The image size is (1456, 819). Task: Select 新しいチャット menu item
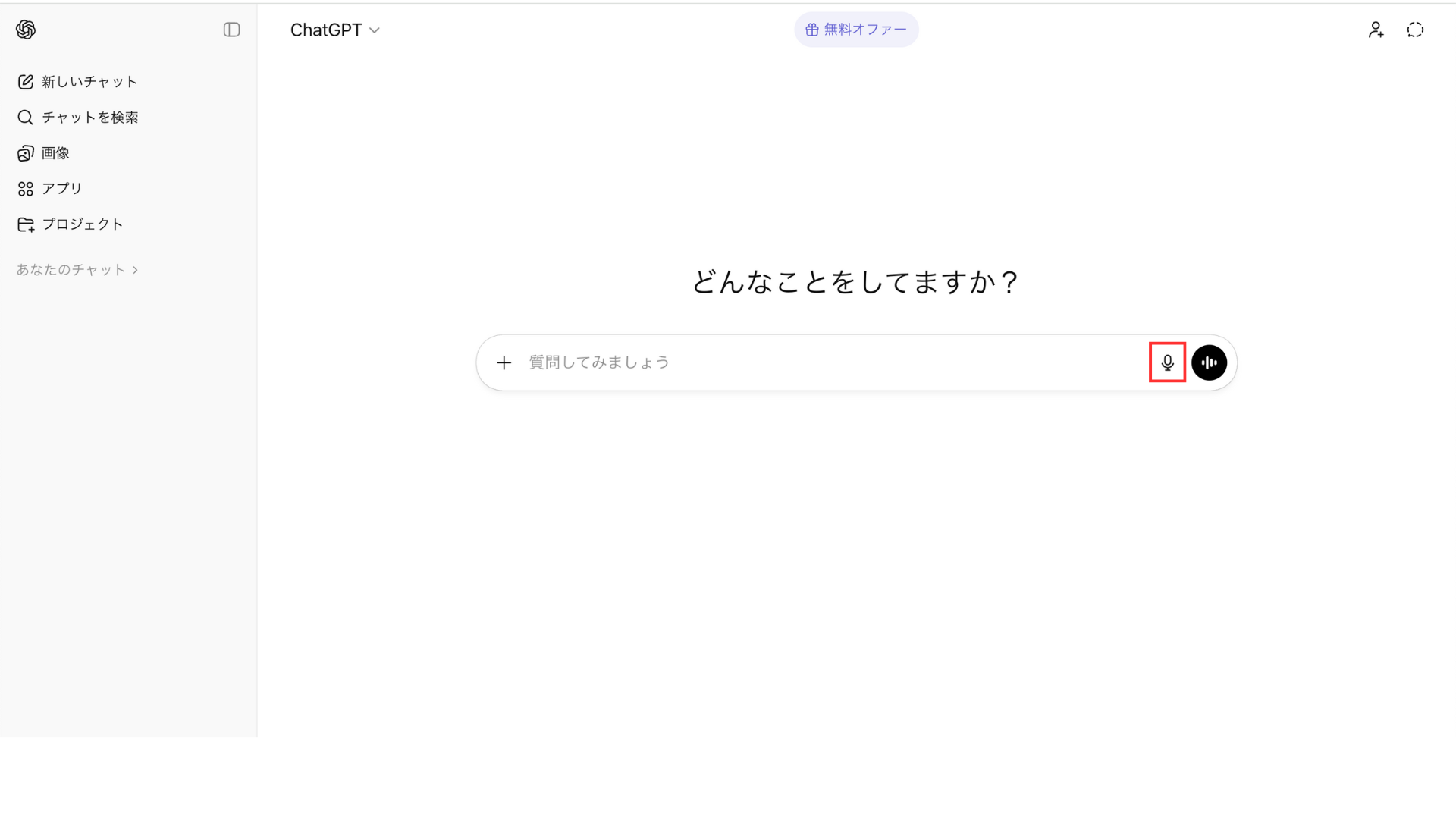[x=89, y=82]
